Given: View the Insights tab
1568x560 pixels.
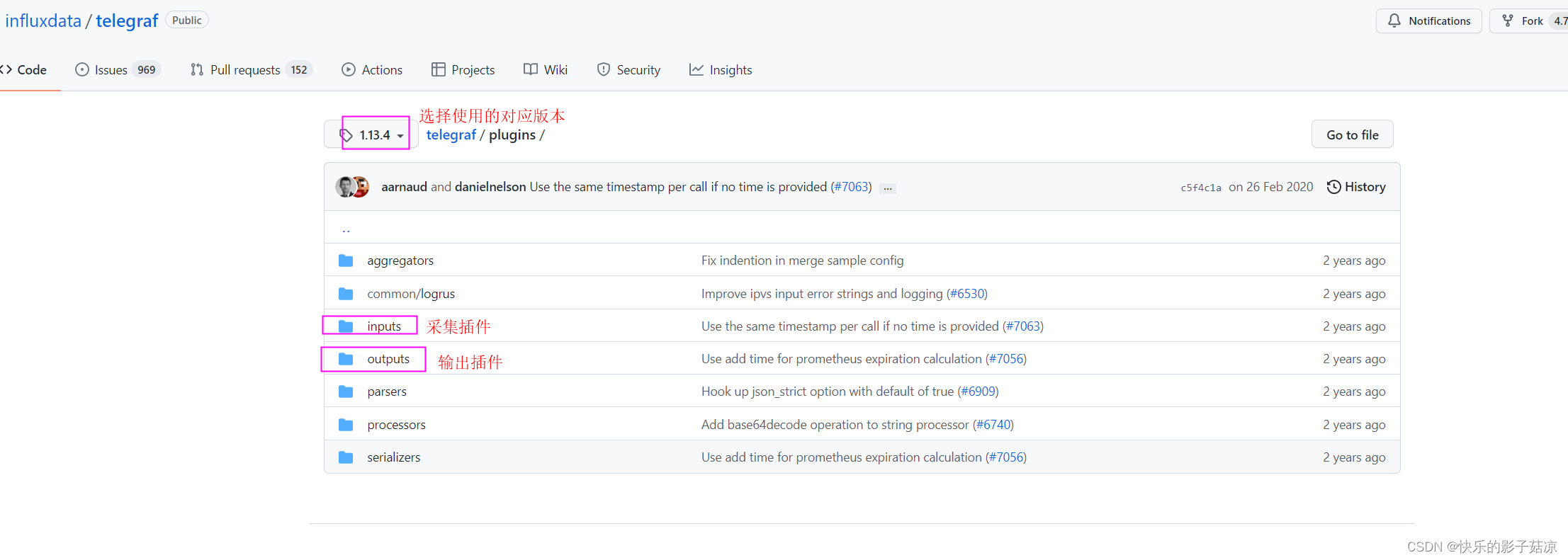Looking at the screenshot, I should (x=721, y=69).
